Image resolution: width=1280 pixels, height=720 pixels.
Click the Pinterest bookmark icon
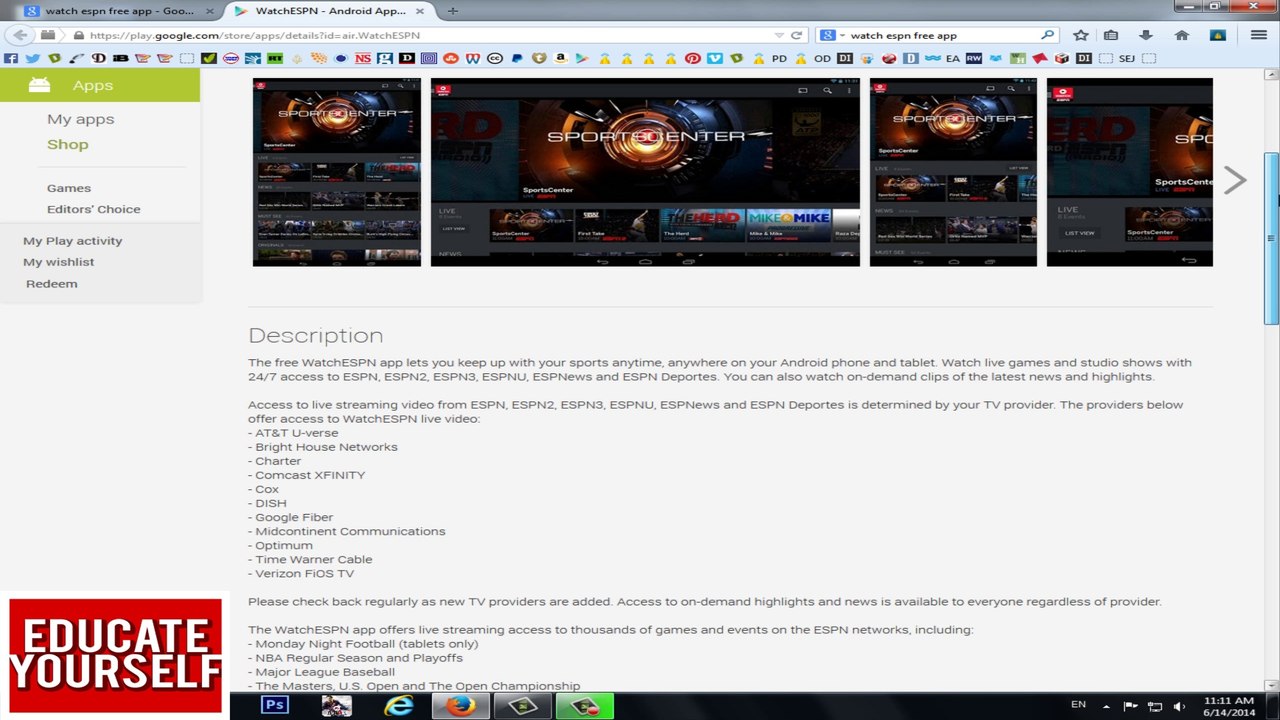coord(692,58)
